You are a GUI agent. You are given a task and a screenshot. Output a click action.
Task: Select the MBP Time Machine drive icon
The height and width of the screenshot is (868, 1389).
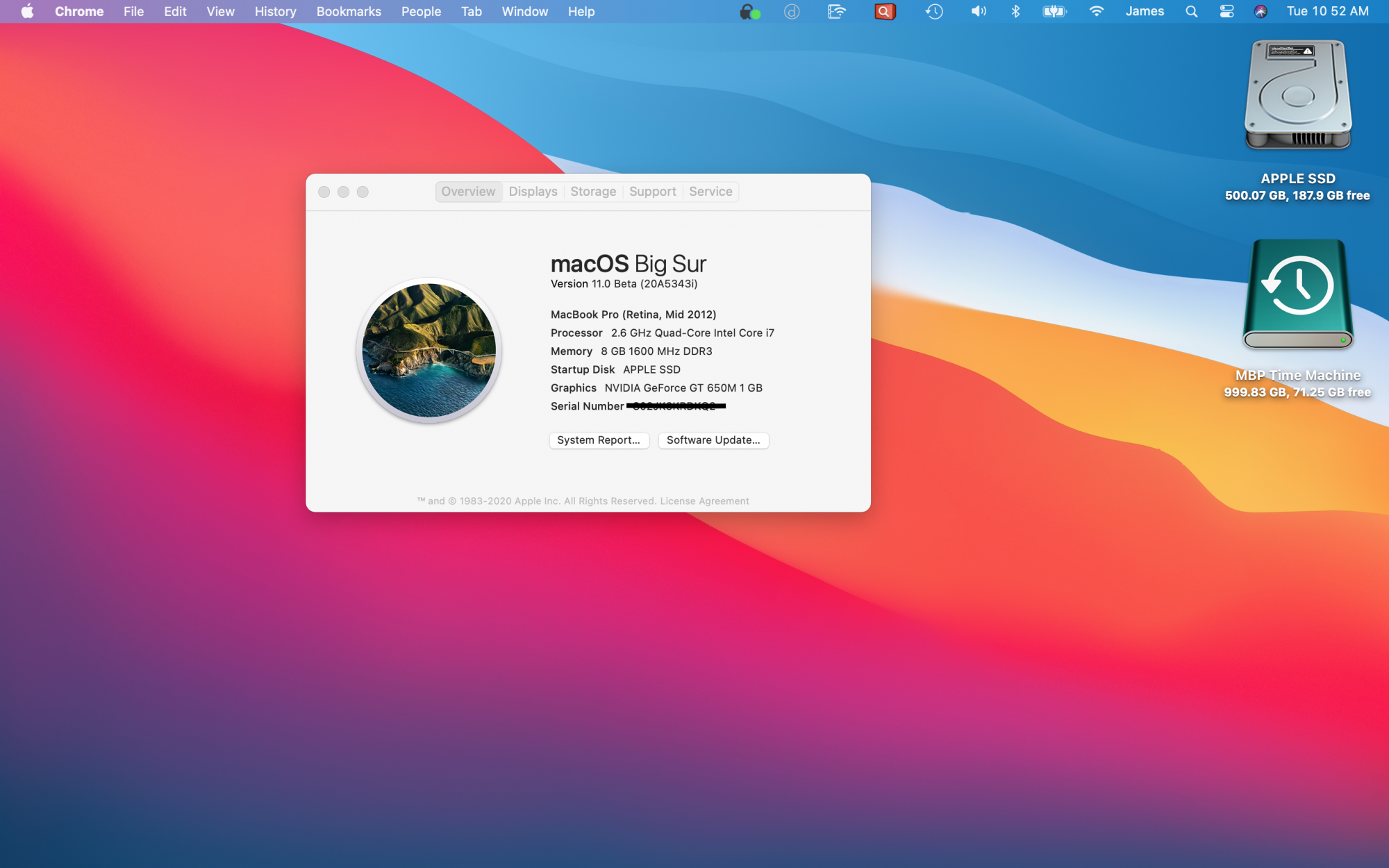pyautogui.click(x=1297, y=294)
